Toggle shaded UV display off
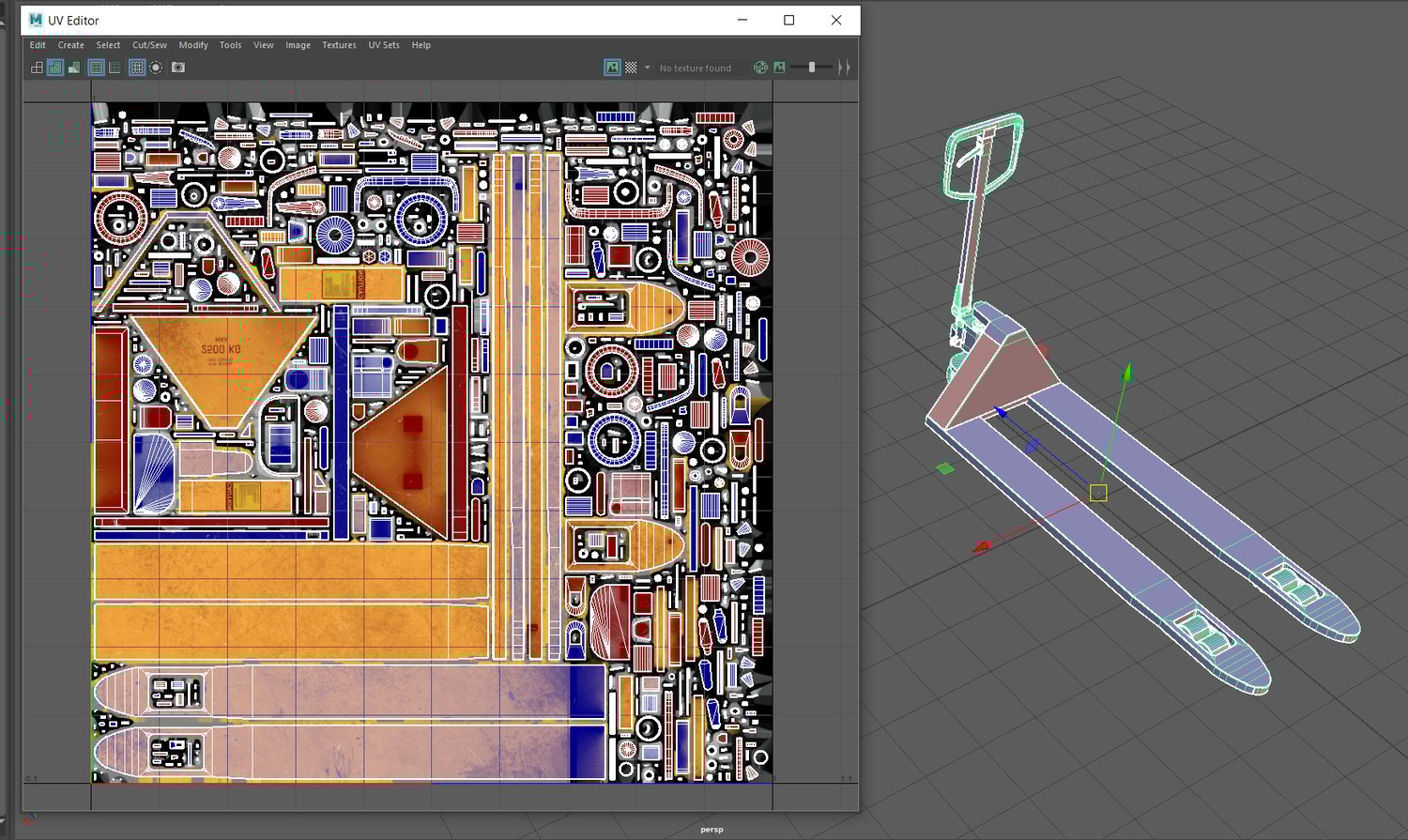Image resolution: width=1408 pixels, height=840 pixels. coord(55,68)
